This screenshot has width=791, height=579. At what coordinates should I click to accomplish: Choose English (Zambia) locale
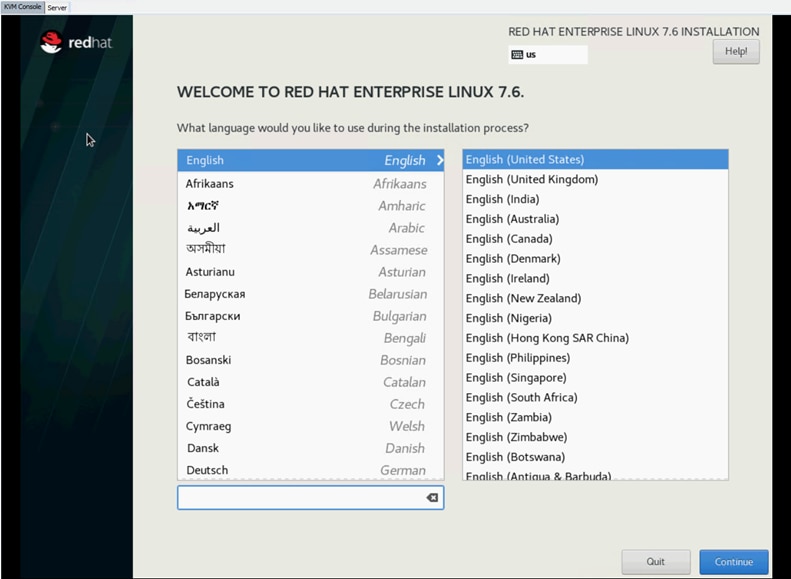(x=595, y=417)
